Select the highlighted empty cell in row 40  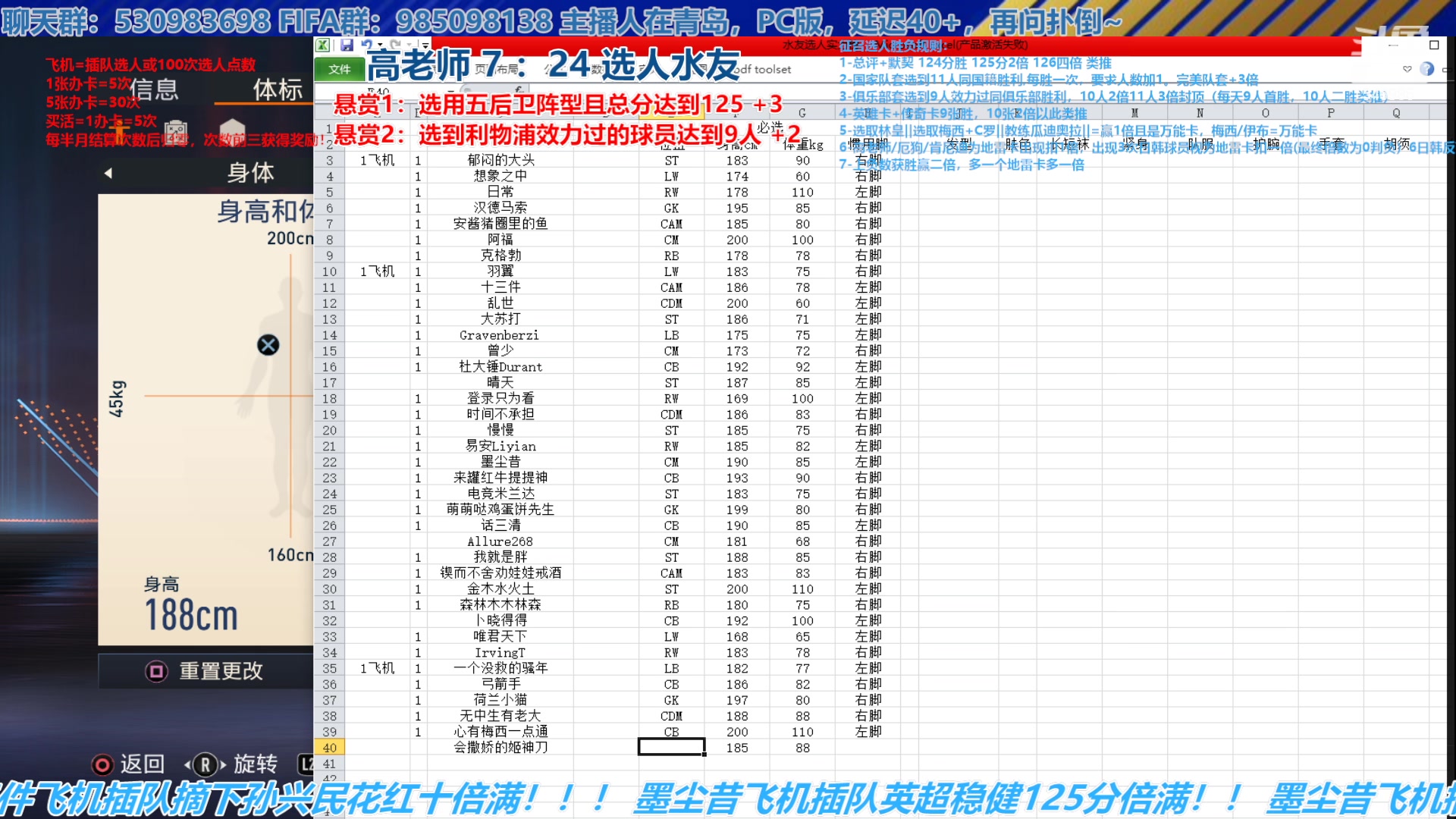(671, 748)
